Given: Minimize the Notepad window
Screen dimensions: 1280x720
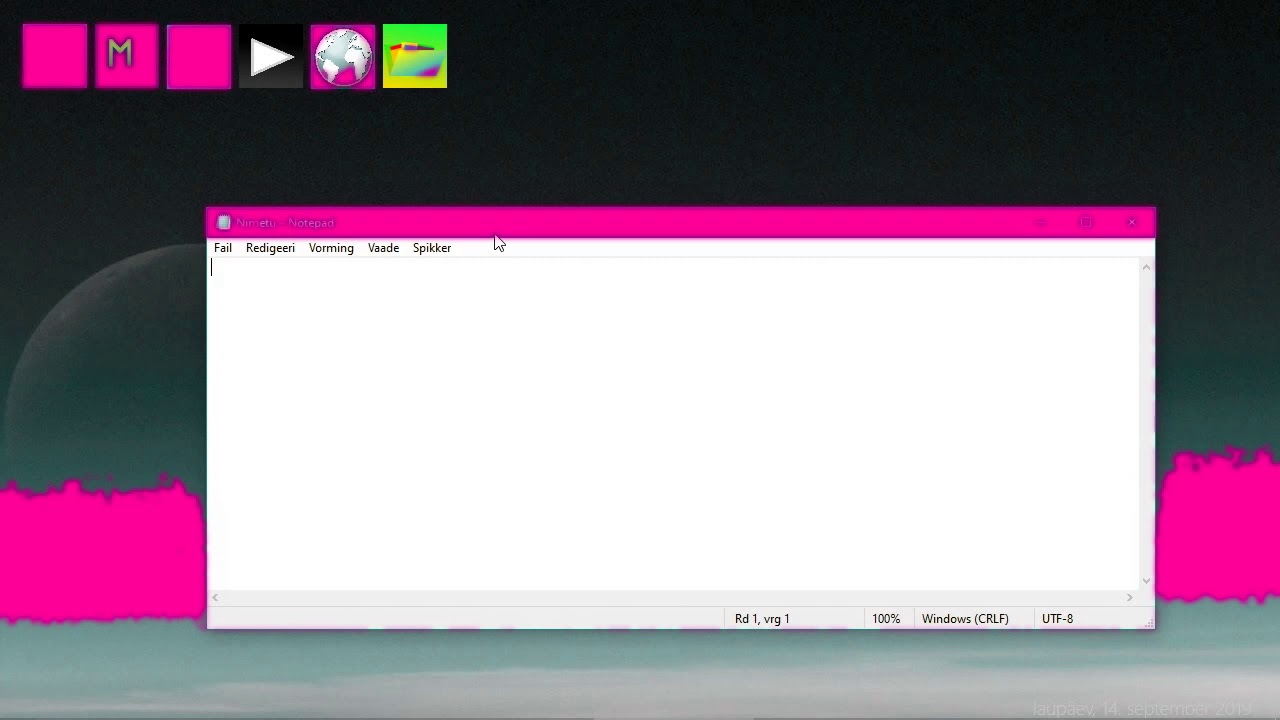Looking at the screenshot, I should tap(1040, 223).
